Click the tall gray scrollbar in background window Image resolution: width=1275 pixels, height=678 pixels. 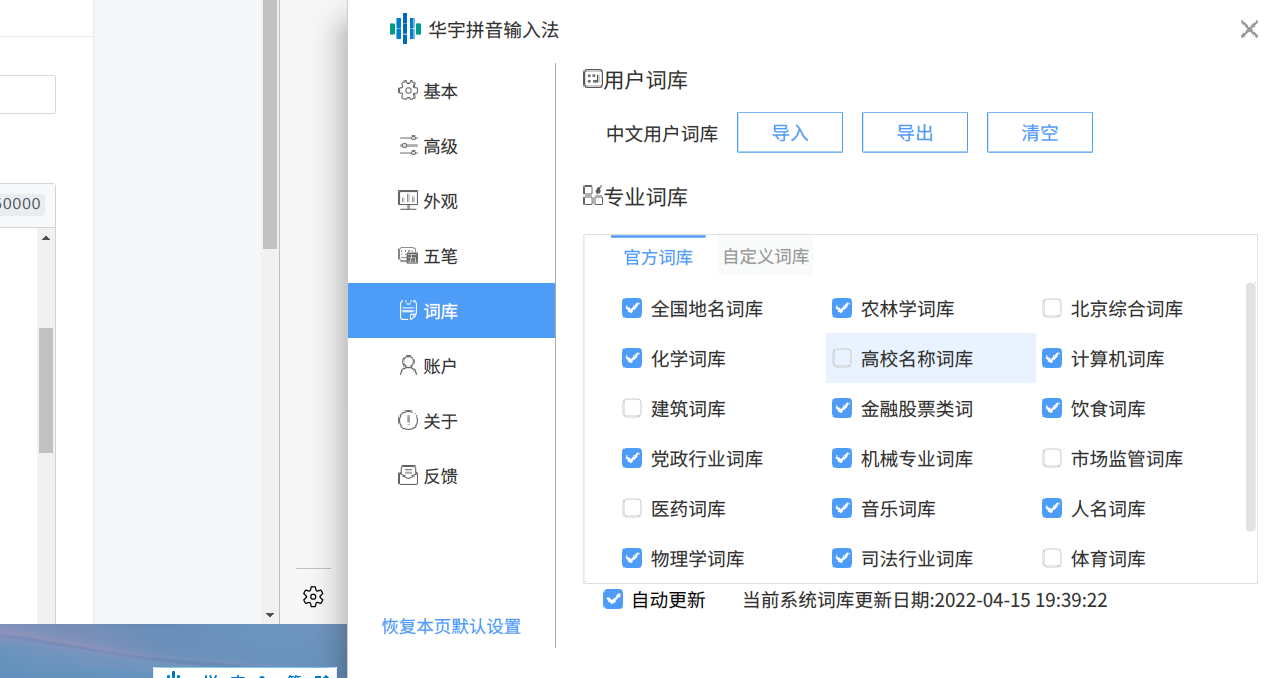click(x=269, y=124)
